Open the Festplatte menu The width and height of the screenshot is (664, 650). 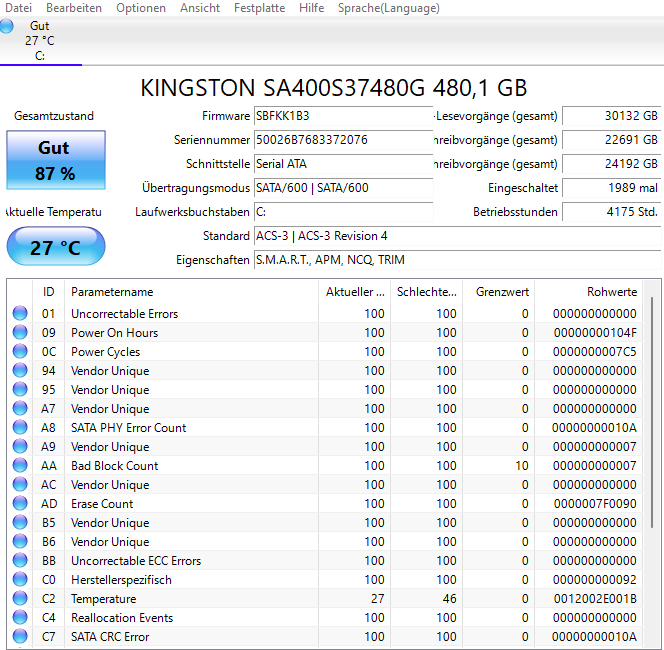point(259,8)
